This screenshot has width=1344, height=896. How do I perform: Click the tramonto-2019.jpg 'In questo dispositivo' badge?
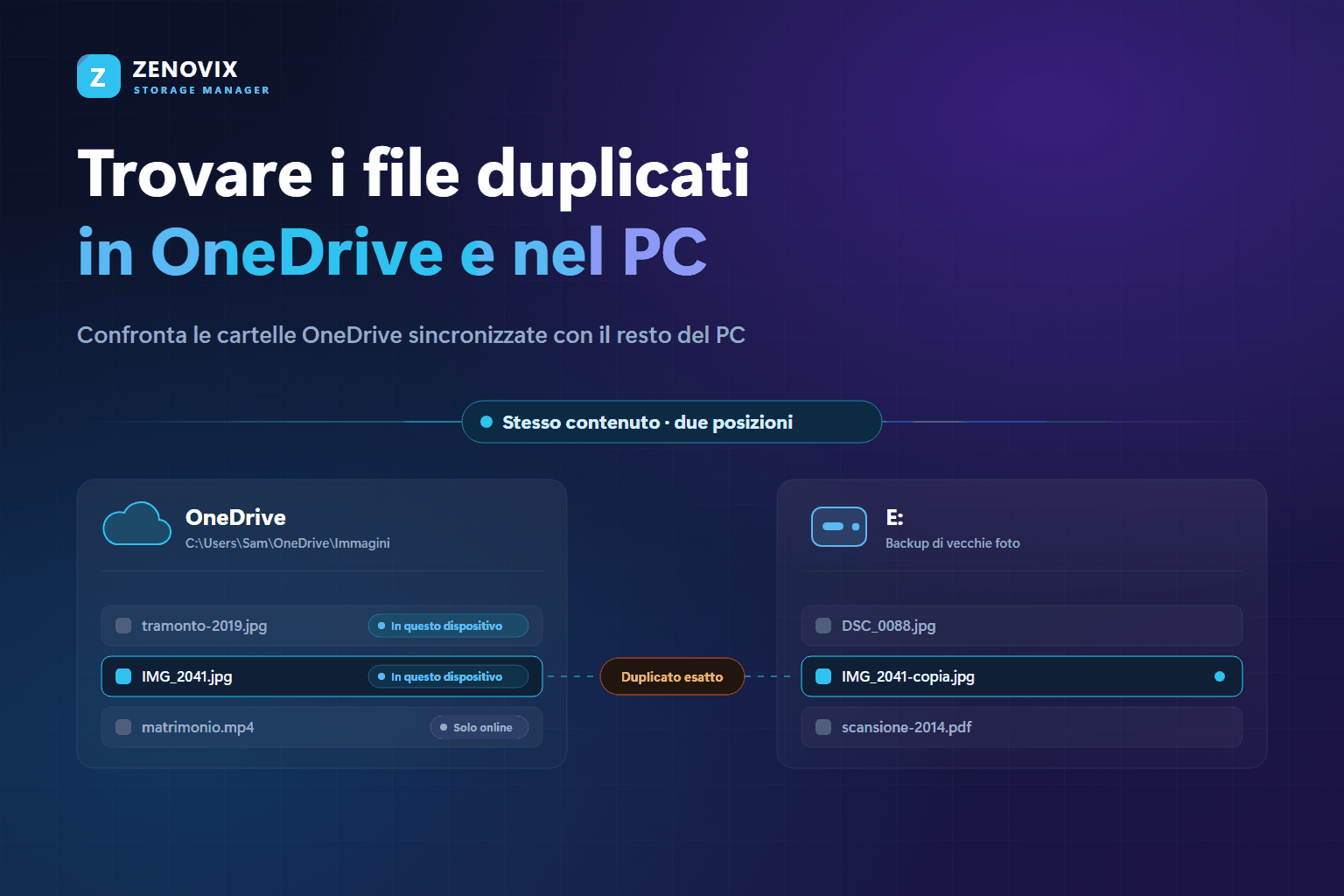click(x=448, y=626)
